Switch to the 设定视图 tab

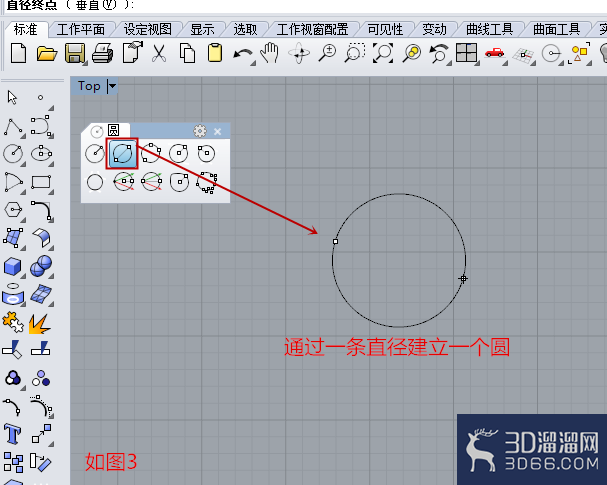pyautogui.click(x=147, y=29)
